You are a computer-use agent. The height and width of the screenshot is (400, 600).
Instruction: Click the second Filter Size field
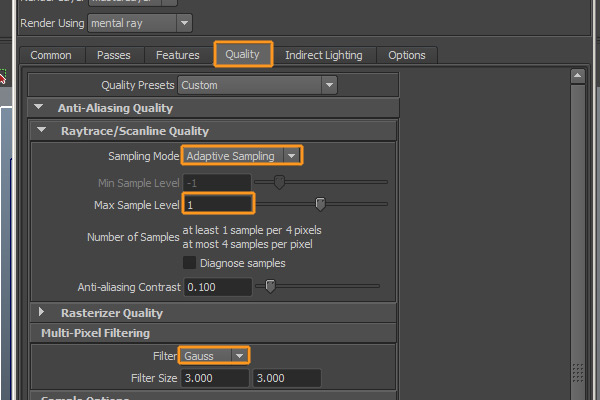(x=287, y=378)
